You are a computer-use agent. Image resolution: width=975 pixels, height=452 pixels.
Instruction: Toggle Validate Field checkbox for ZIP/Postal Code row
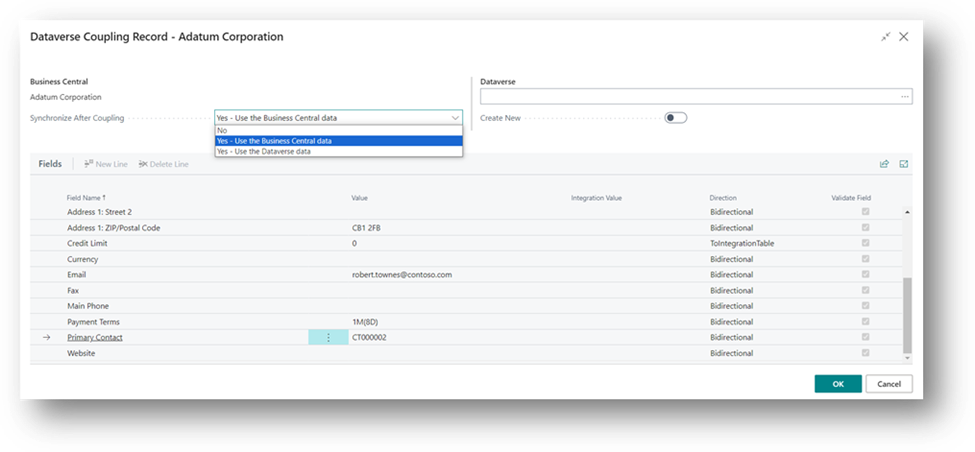(865, 228)
